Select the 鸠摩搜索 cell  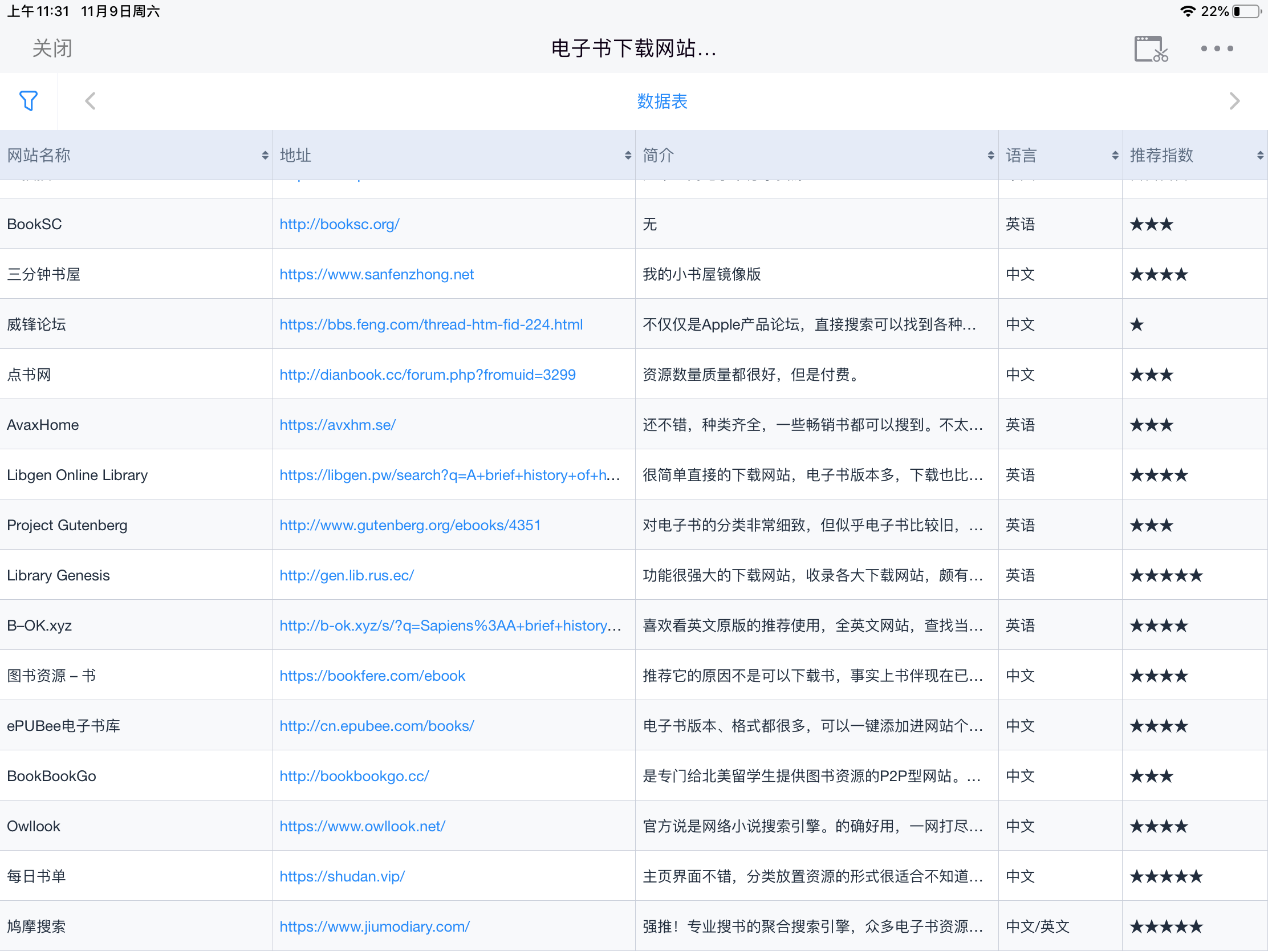(x=136, y=926)
